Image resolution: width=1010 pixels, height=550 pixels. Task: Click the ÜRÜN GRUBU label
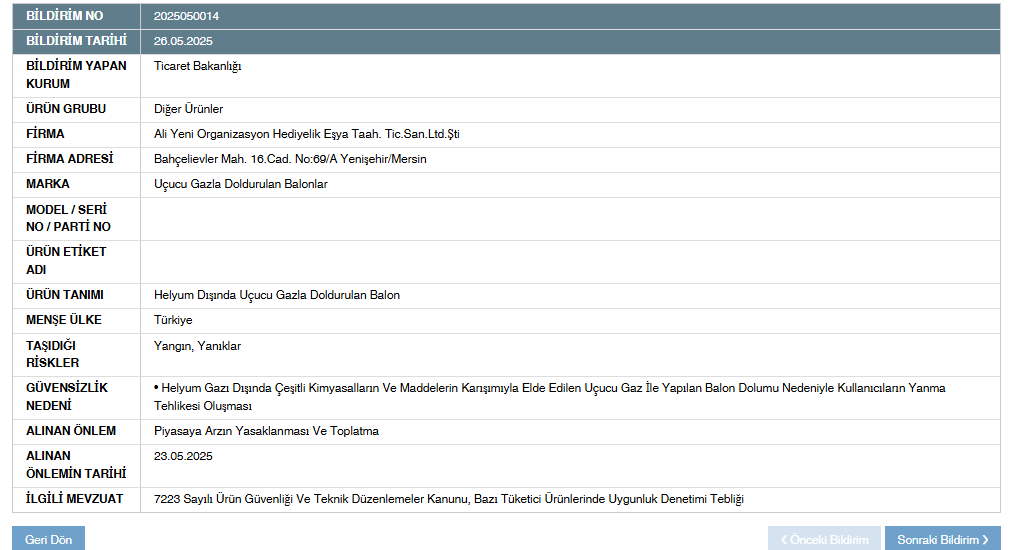click(66, 109)
